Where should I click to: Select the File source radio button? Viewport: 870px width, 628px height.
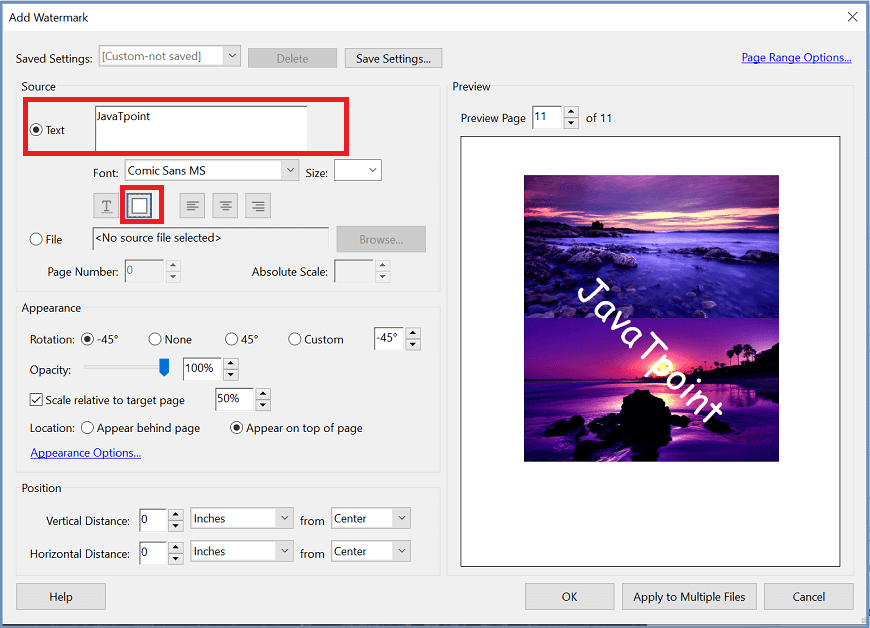(36, 239)
